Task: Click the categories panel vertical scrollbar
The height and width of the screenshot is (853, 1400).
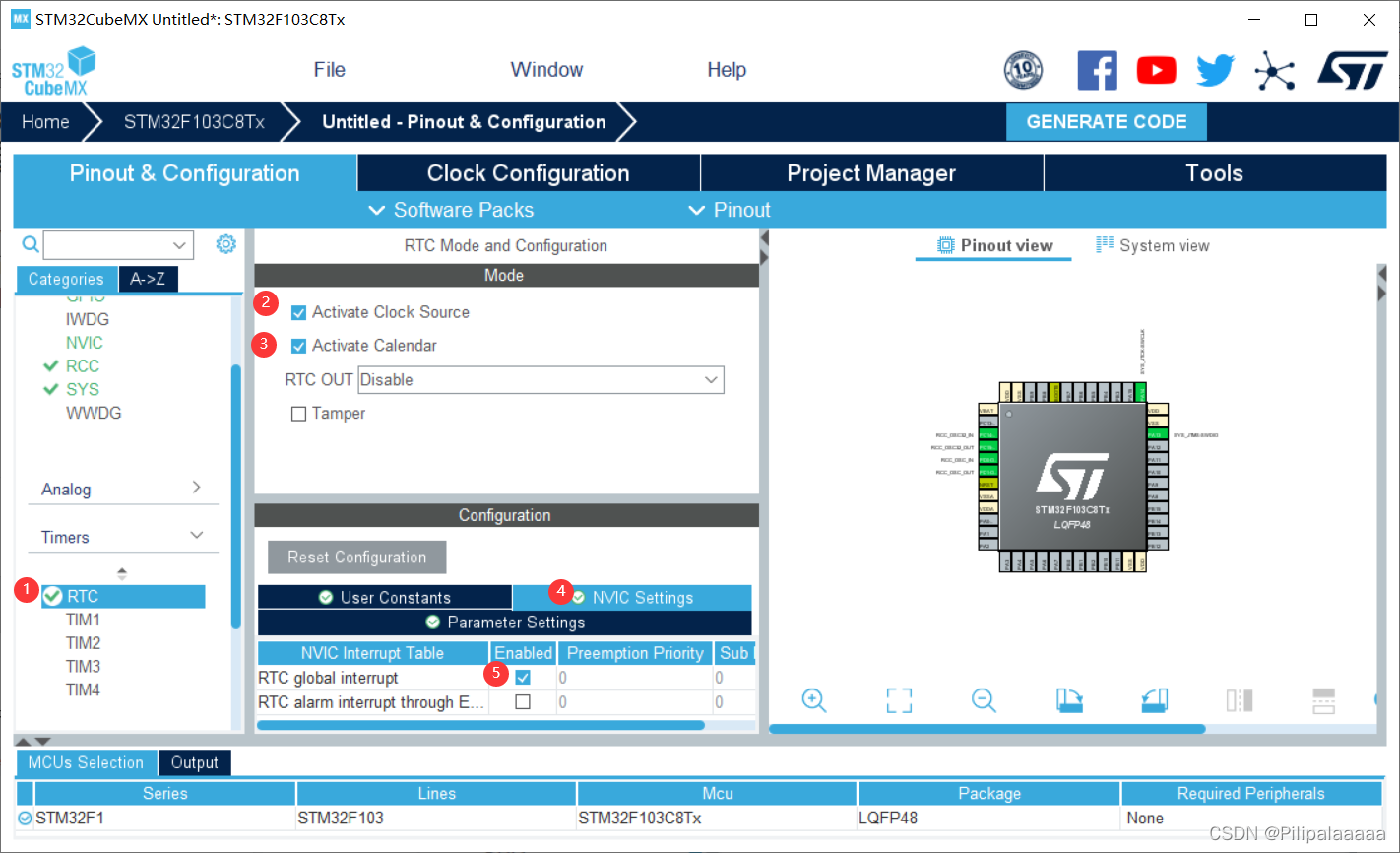Action: pyautogui.click(x=236, y=495)
